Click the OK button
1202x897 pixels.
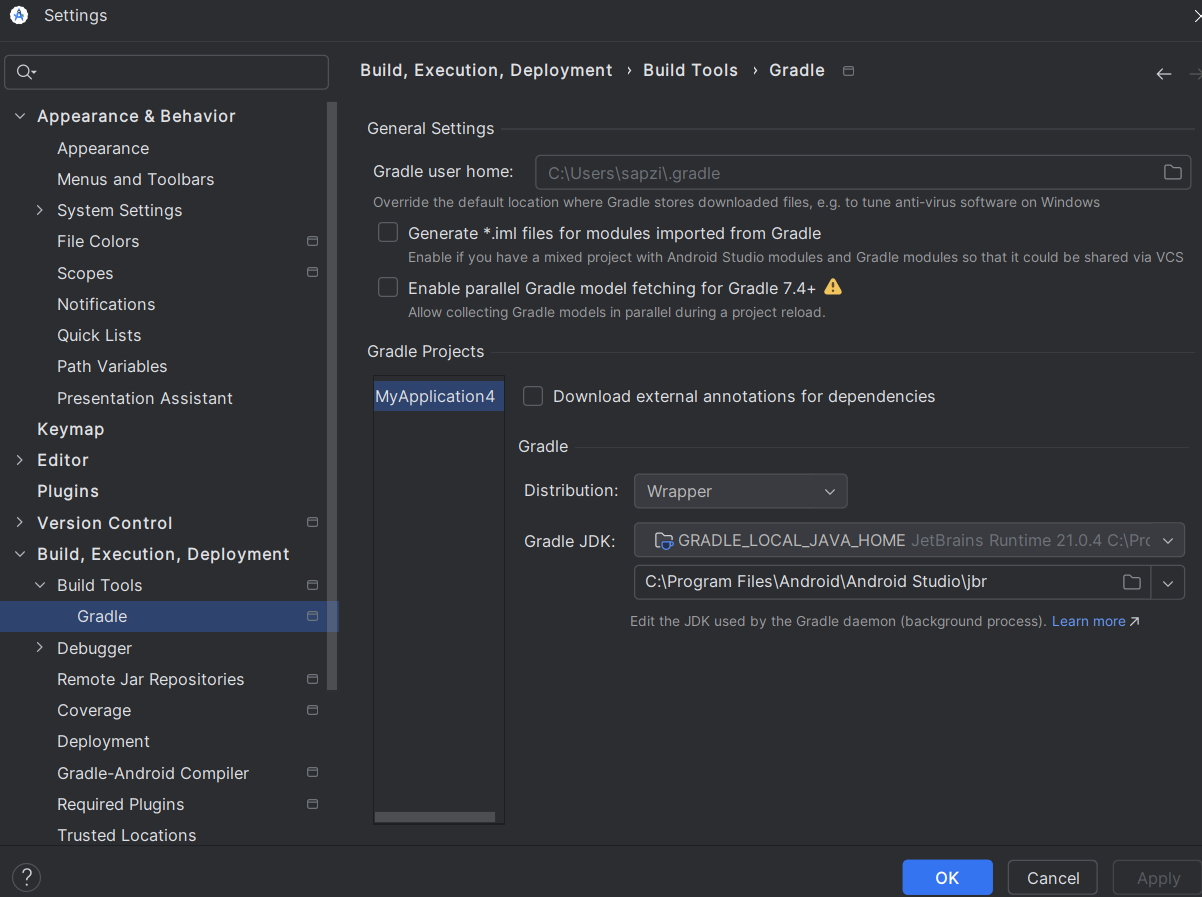point(947,878)
